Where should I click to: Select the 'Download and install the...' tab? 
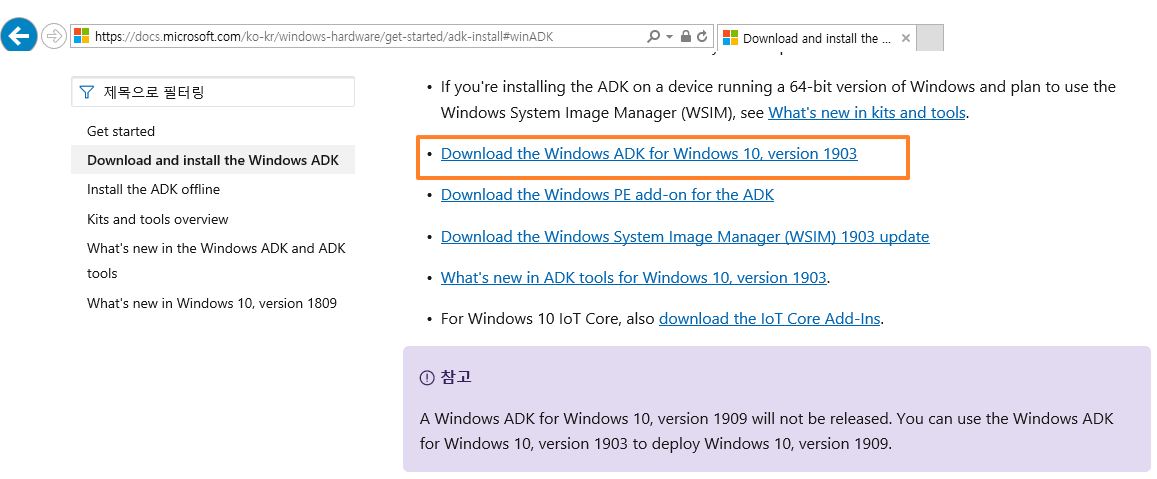click(816, 38)
